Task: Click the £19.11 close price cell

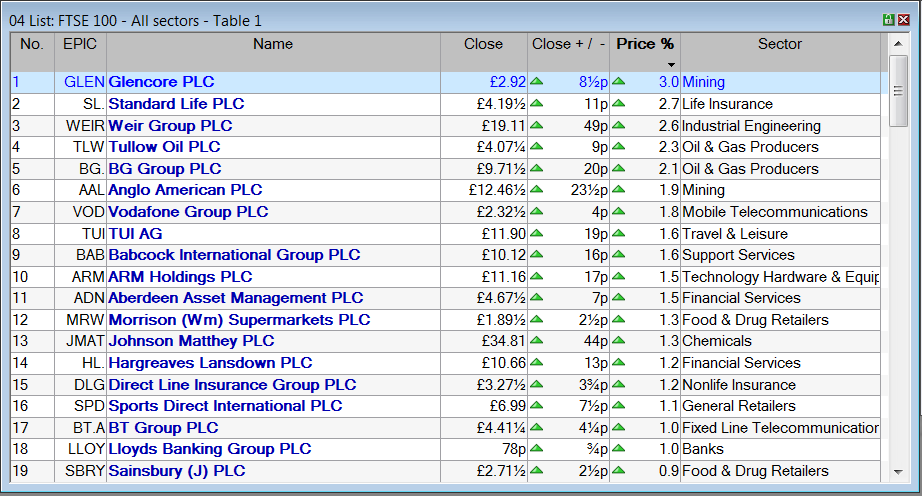Action: pos(484,126)
